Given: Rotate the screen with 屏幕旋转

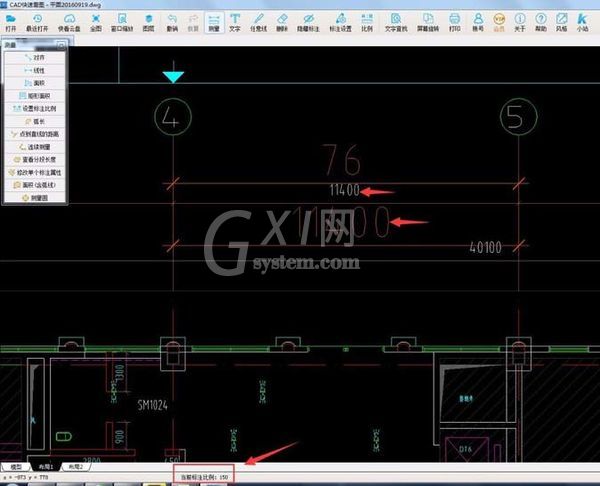Looking at the screenshot, I should 428,23.
